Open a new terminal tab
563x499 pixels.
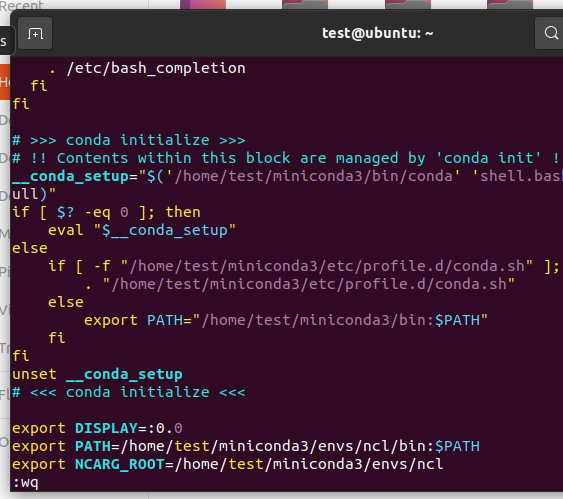(35, 33)
